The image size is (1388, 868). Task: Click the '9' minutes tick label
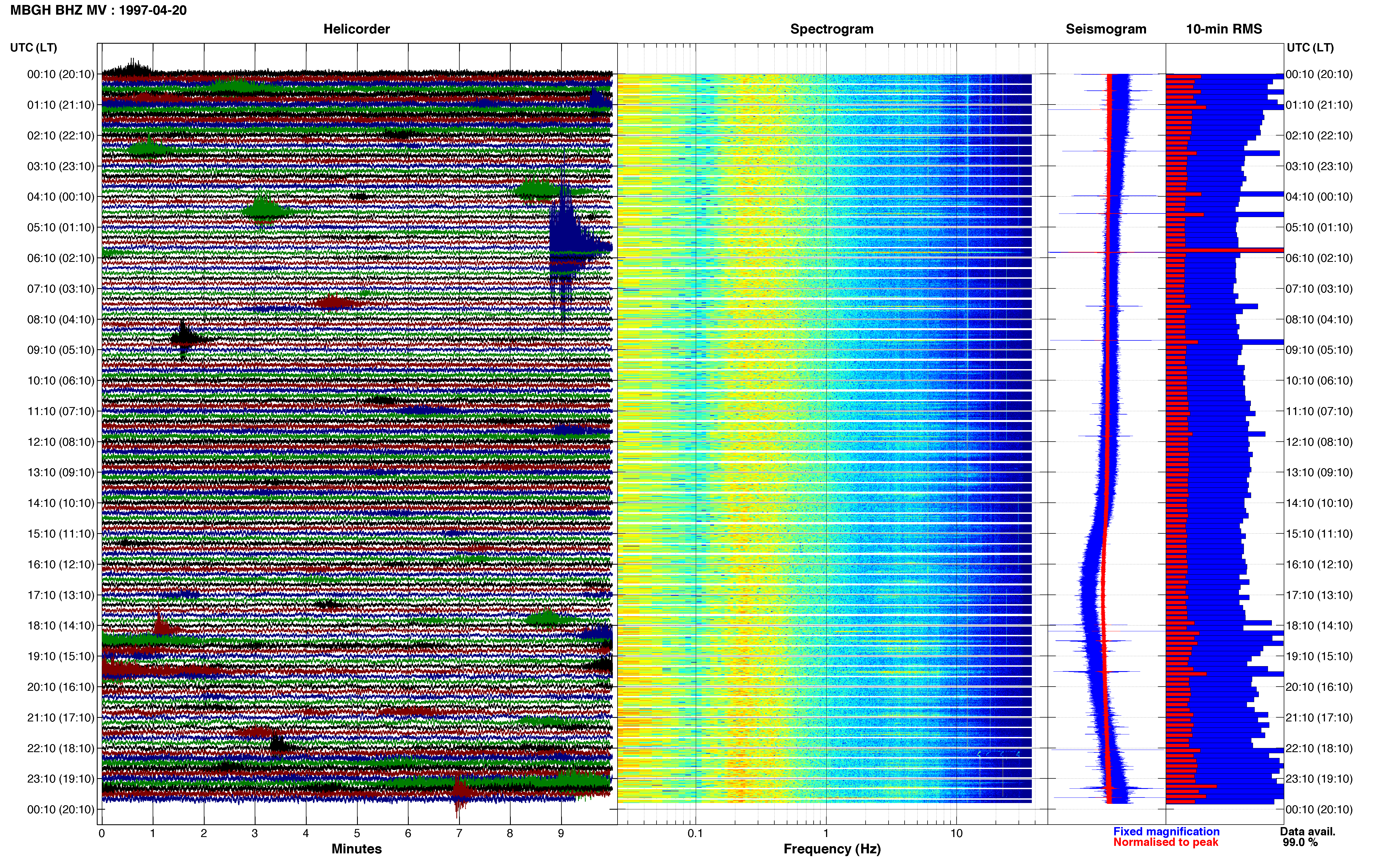pyautogui.click(x=561, y=833)
